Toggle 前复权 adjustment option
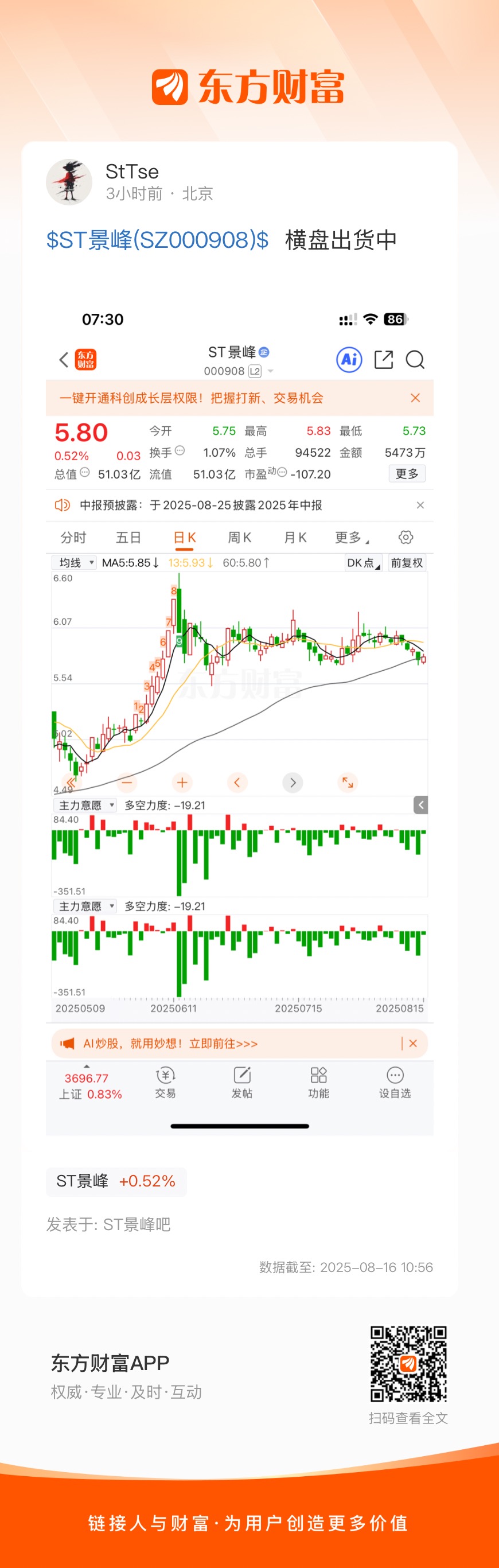Viewport: 499px width, 1568px height. (x=407, y=562)
